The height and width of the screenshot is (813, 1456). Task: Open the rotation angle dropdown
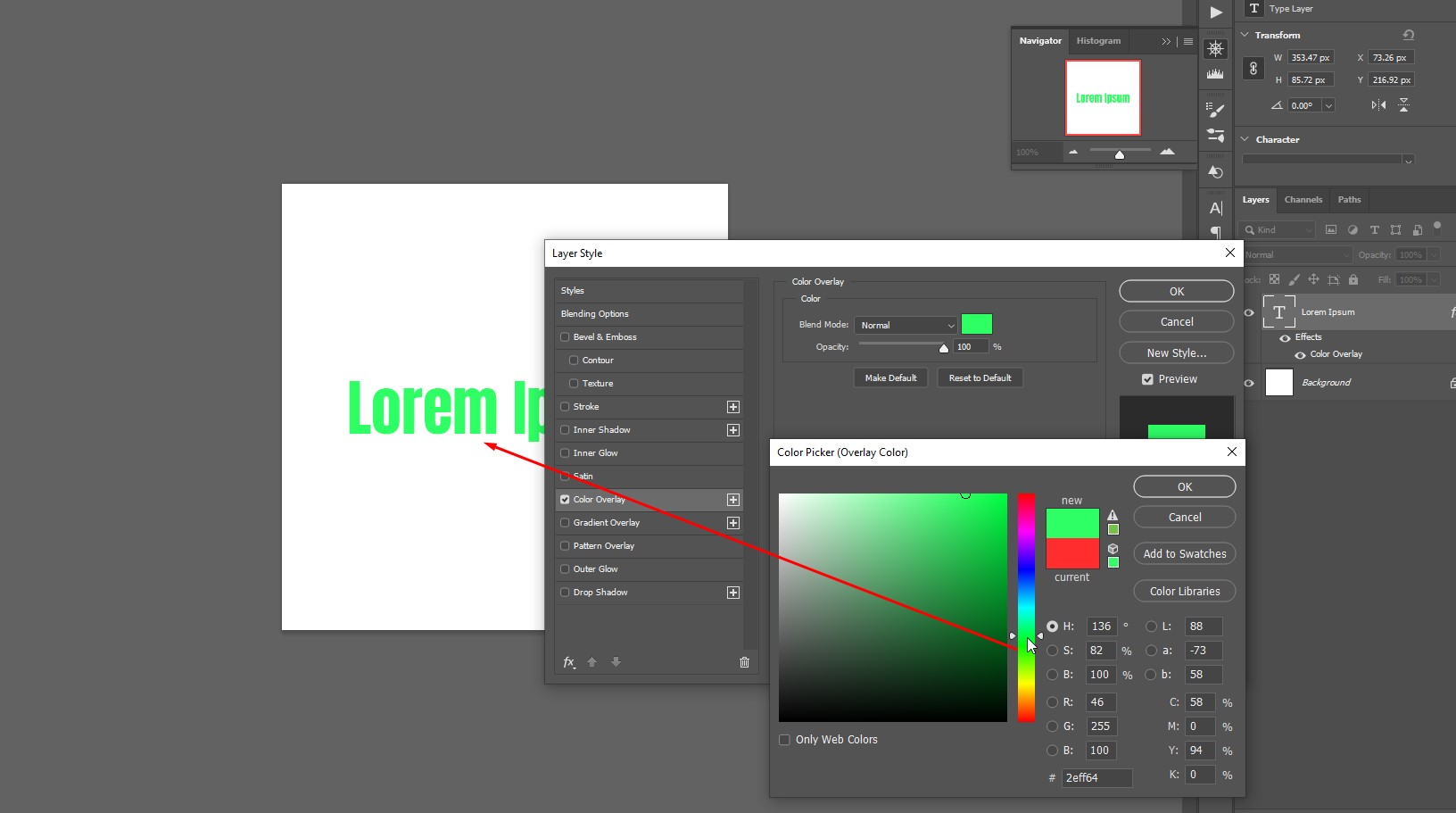(x=1328, y=105)
